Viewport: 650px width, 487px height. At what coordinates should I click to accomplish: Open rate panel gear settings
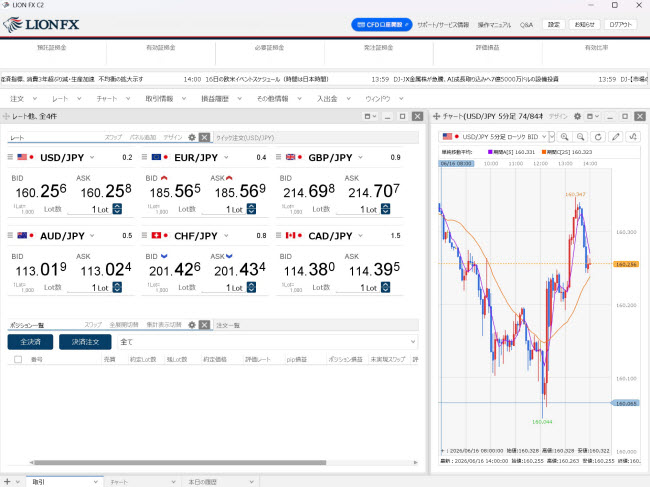[x=192, y=137]
